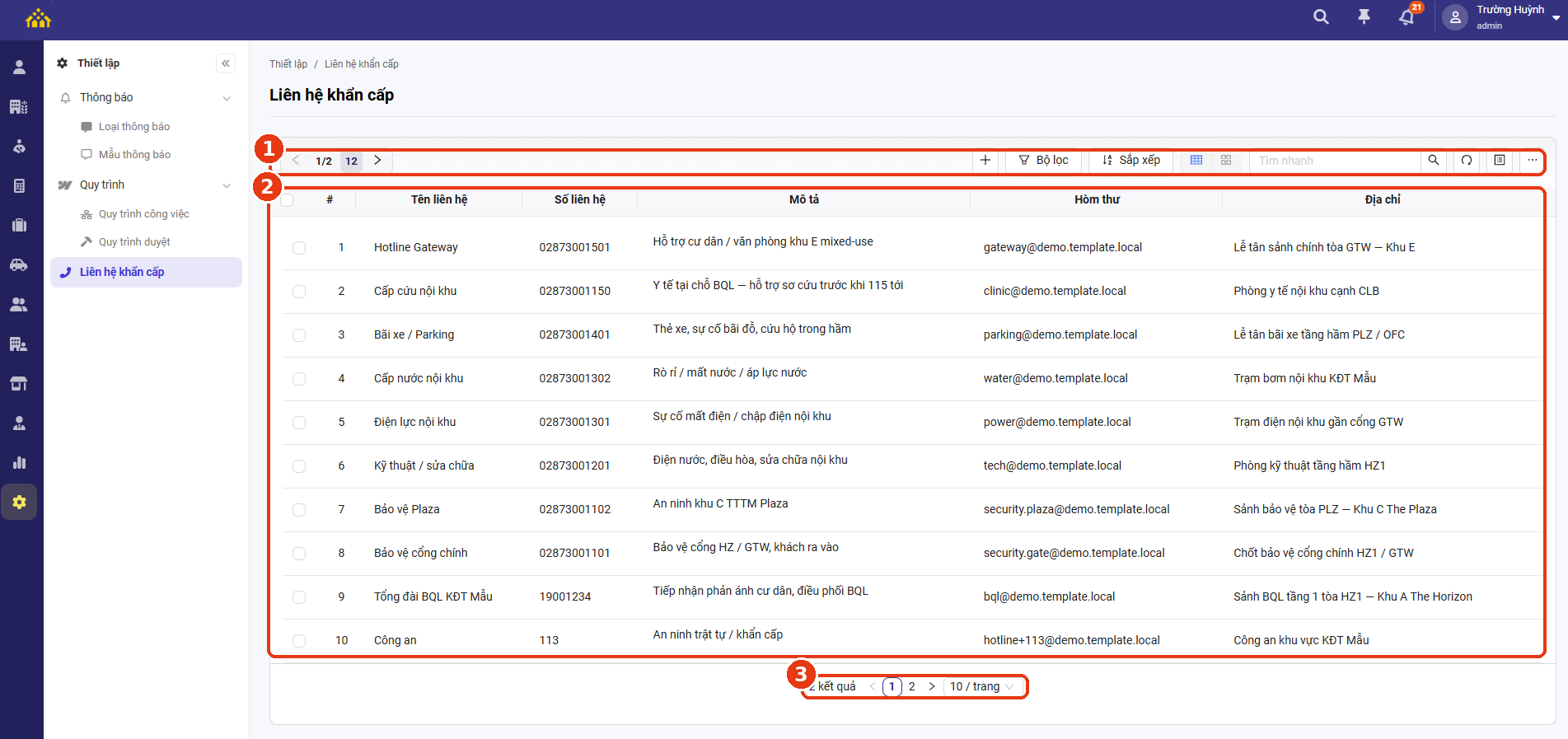1568x739 pixels.
Task: Open the Bộ lọc filter button
Action: click(1044, 161)
